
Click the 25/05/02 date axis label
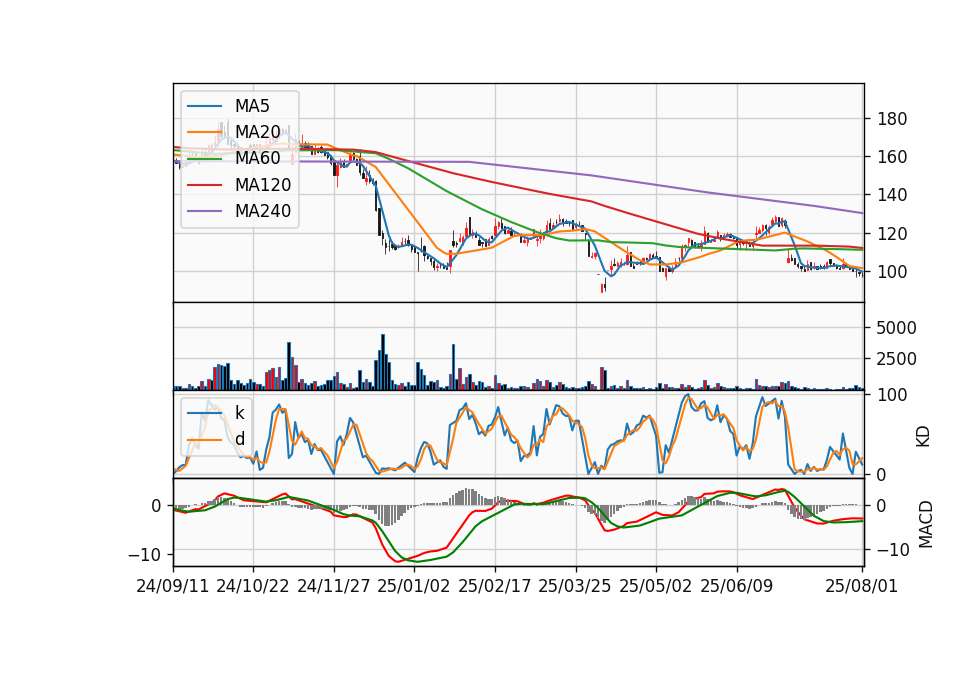656,586
